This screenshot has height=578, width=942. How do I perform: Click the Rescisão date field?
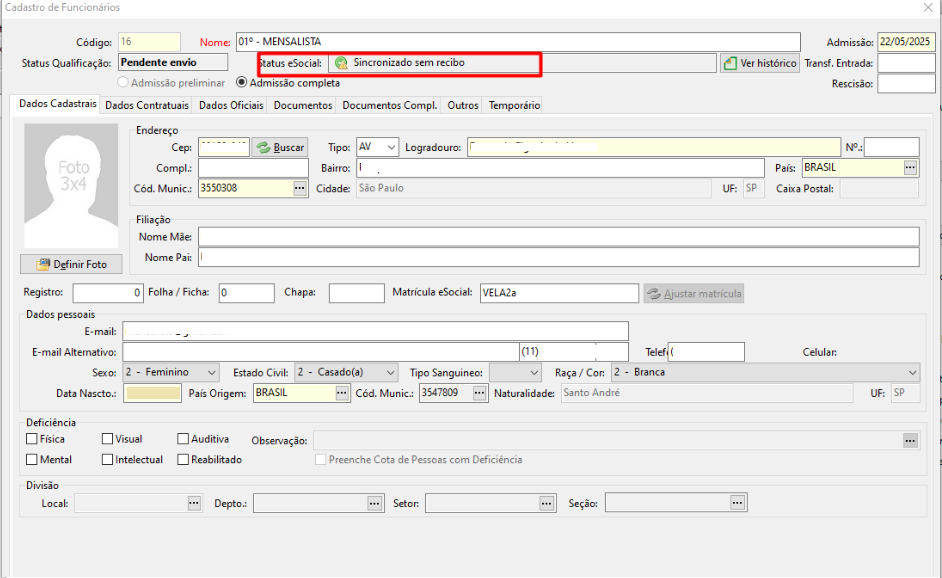coord(906,84)
